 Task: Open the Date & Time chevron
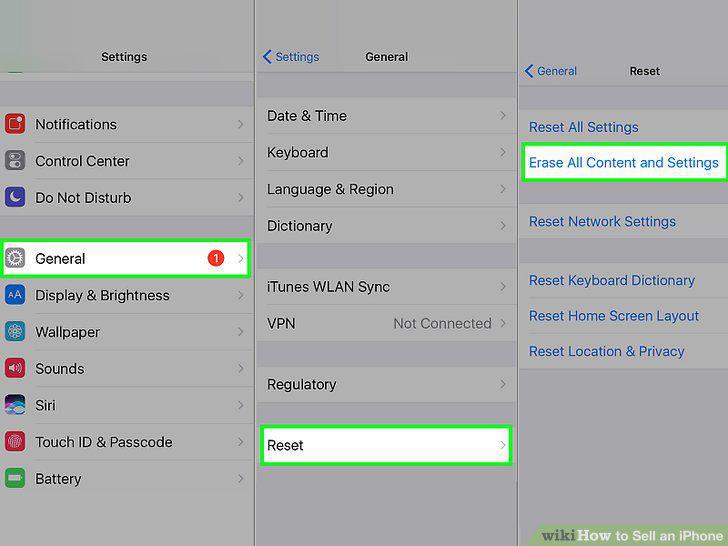point(503,115)
